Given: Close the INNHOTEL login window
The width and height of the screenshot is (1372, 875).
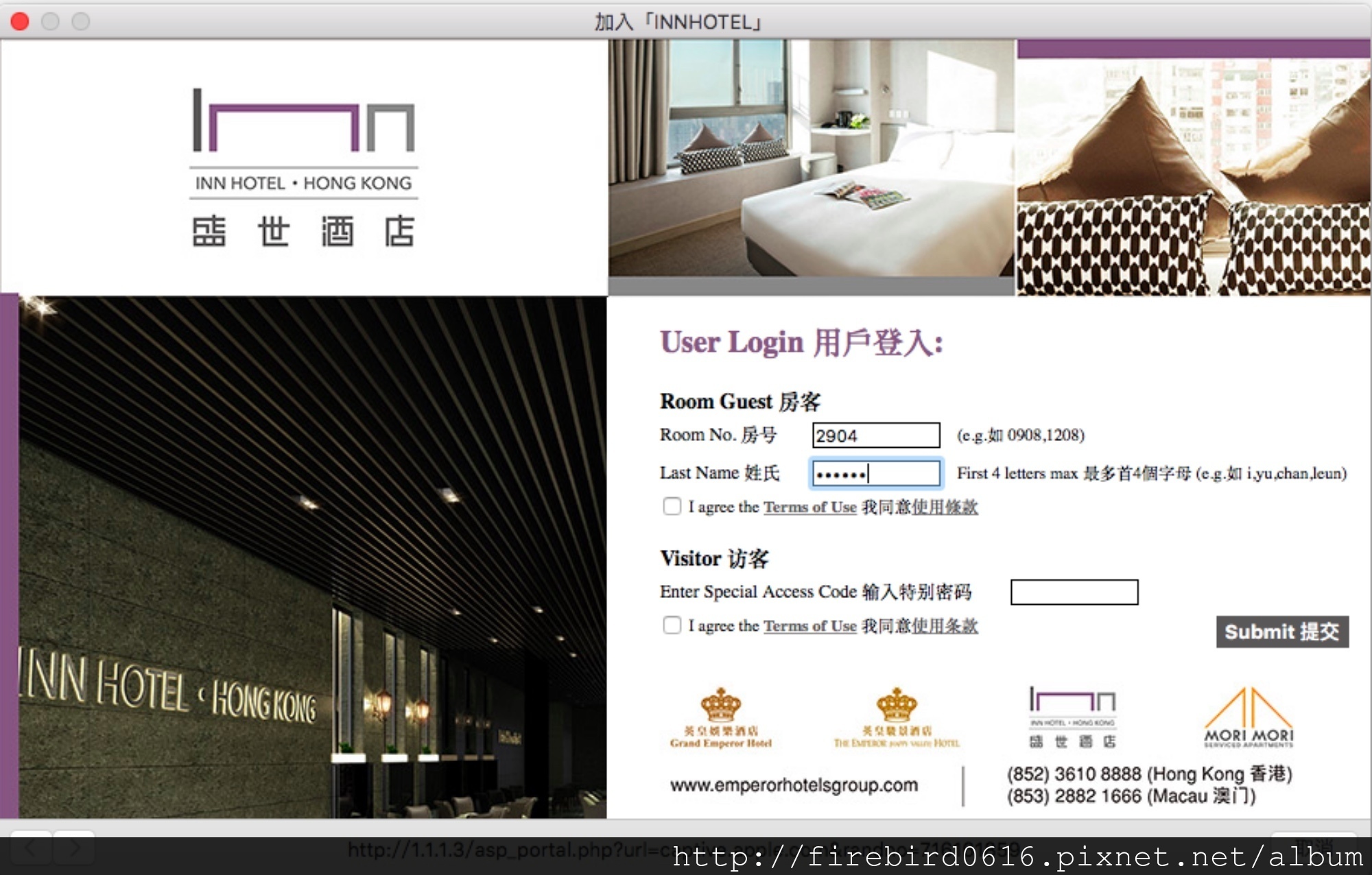Looking at the screenshot, I should [21, 21].
